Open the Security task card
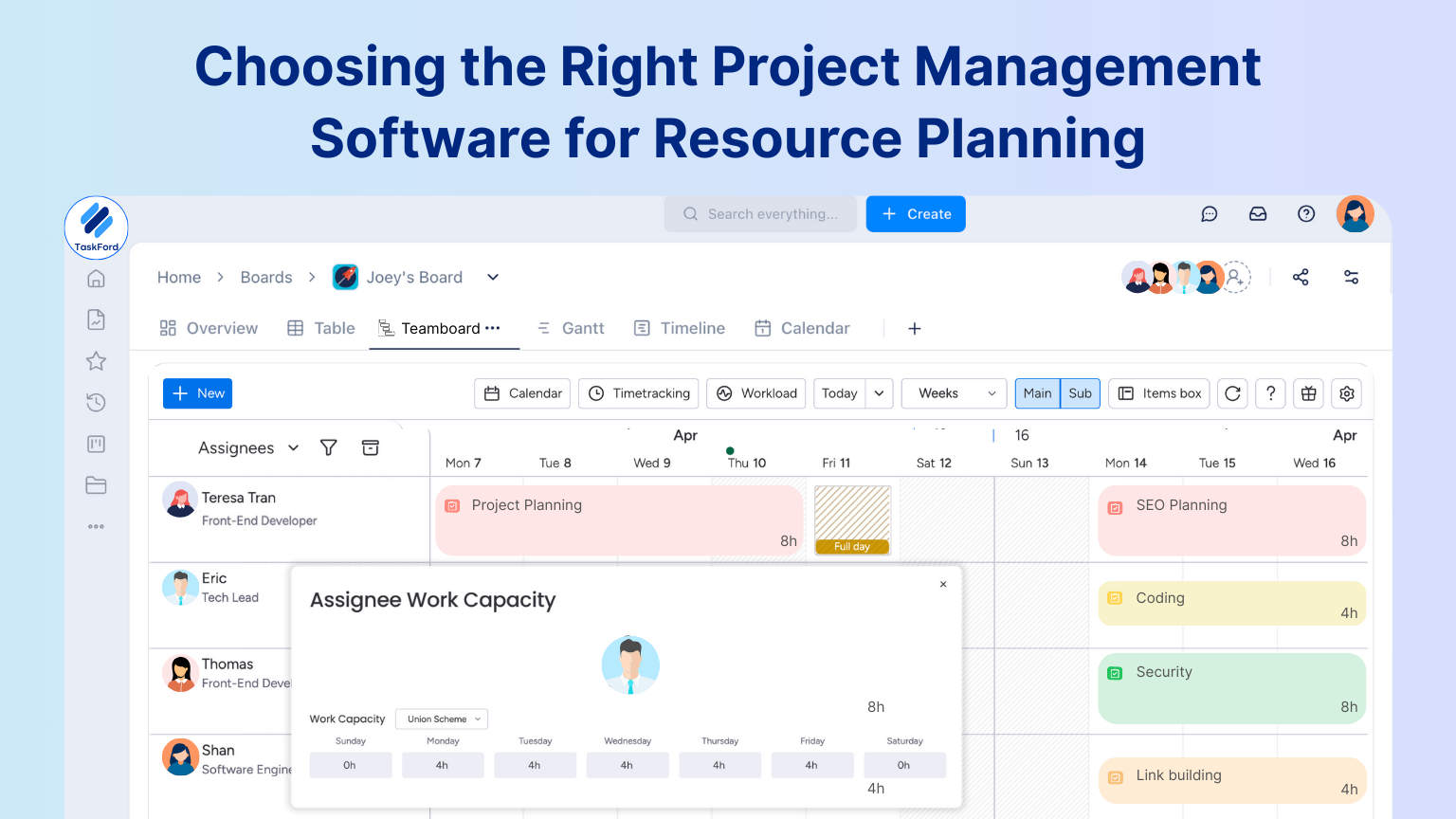 pyautogui.click(x=1231, y=688)
